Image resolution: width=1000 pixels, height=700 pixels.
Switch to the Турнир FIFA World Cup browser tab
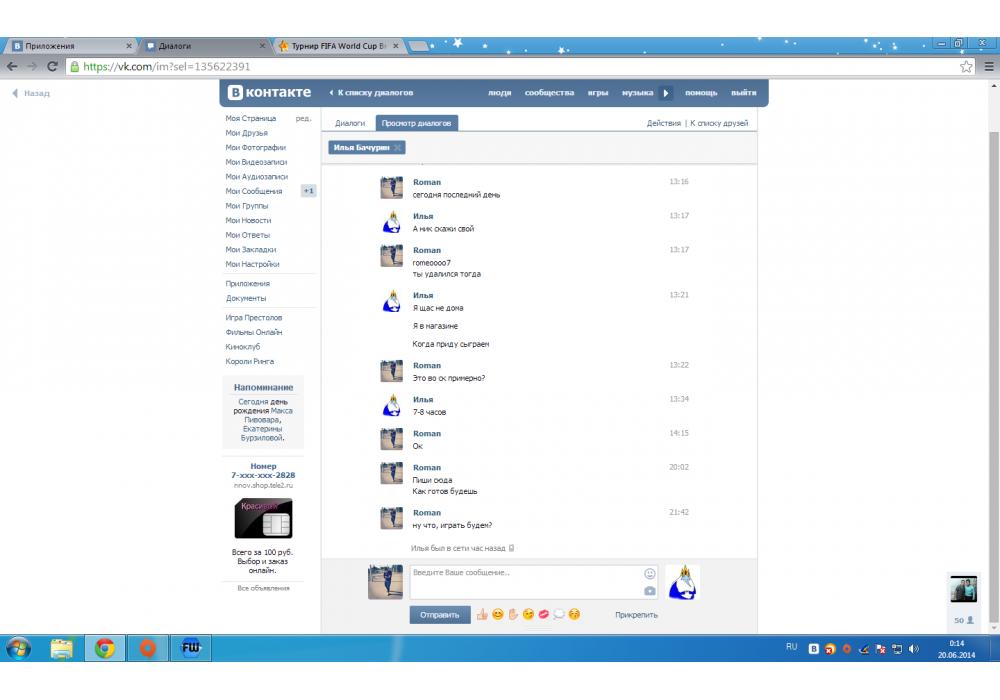(340, 46)
